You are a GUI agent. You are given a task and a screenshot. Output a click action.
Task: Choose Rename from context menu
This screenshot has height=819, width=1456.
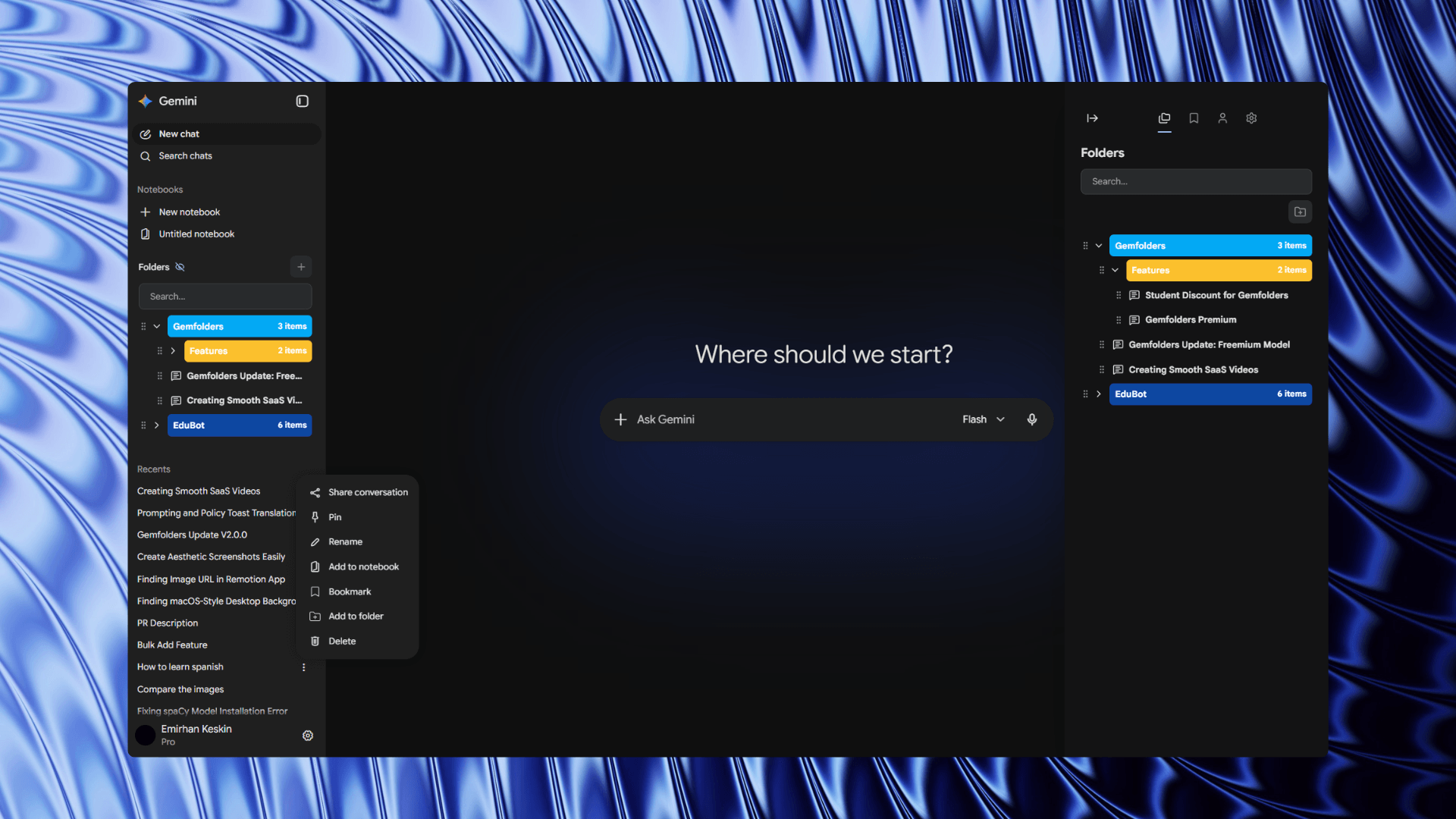pyautogui.click(x=358, y=541)
